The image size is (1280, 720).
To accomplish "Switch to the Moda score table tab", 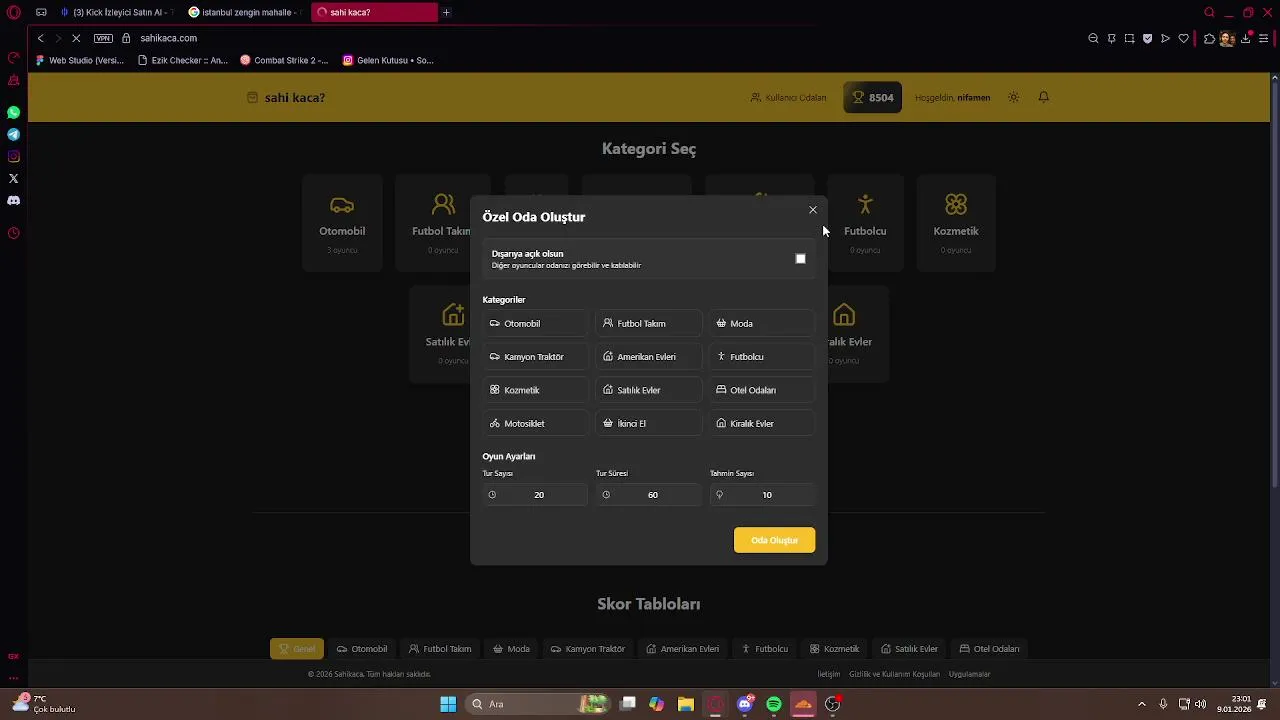I will 512,649.
